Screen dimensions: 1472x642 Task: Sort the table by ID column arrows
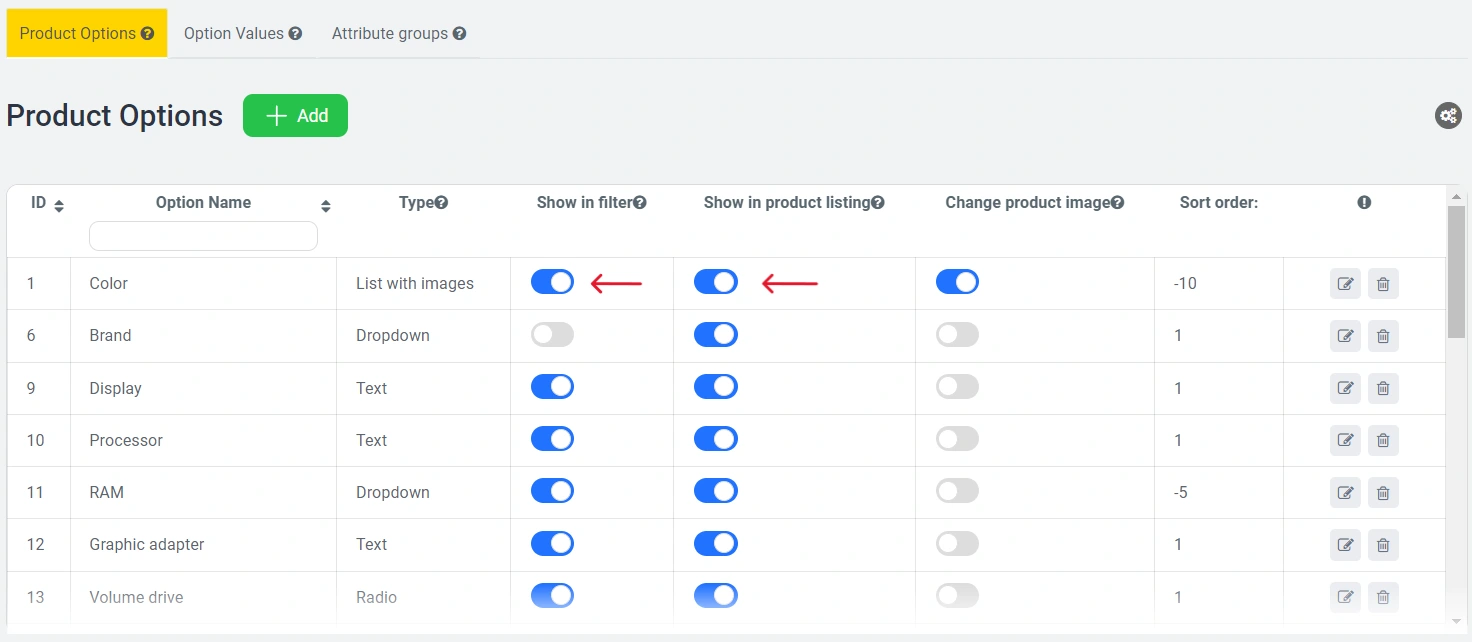[59, 206]
